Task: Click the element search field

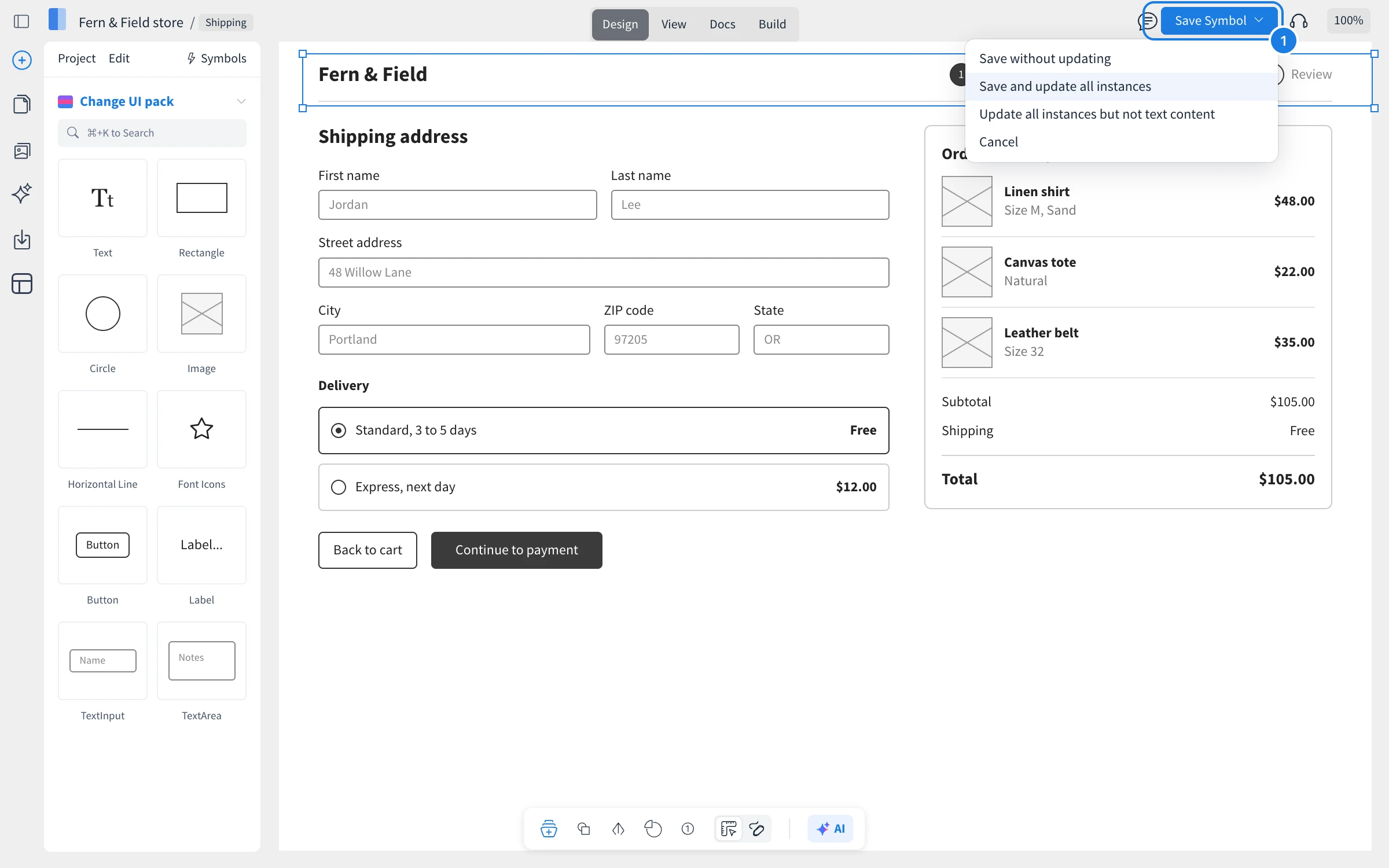Action: [x=152, y=133]
